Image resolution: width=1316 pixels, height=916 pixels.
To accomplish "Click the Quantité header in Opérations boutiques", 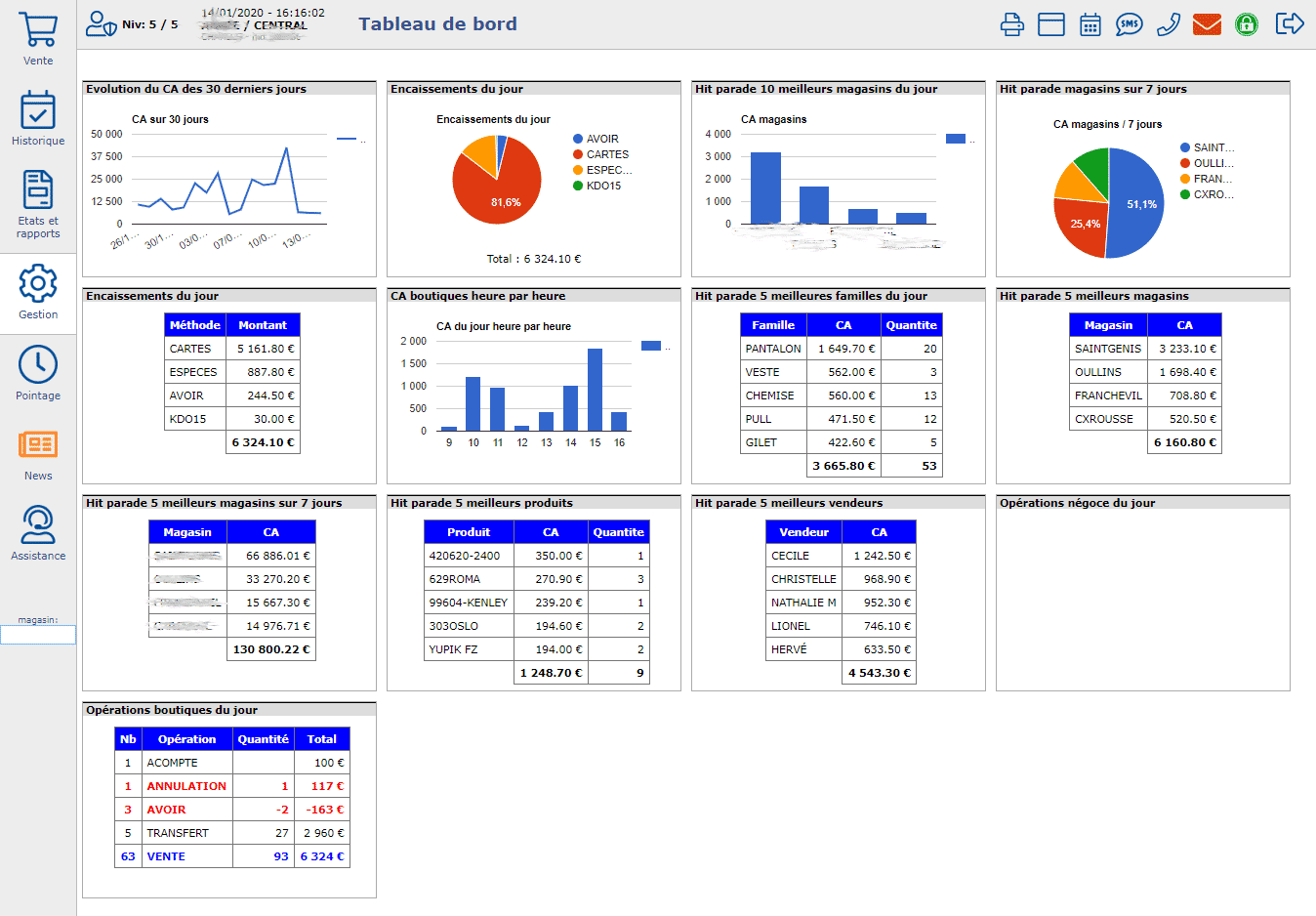I will click(263, 739).
